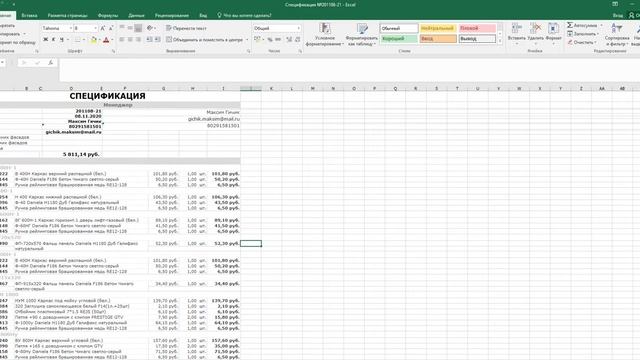Apply the Обычный cell style

(399, 28)
